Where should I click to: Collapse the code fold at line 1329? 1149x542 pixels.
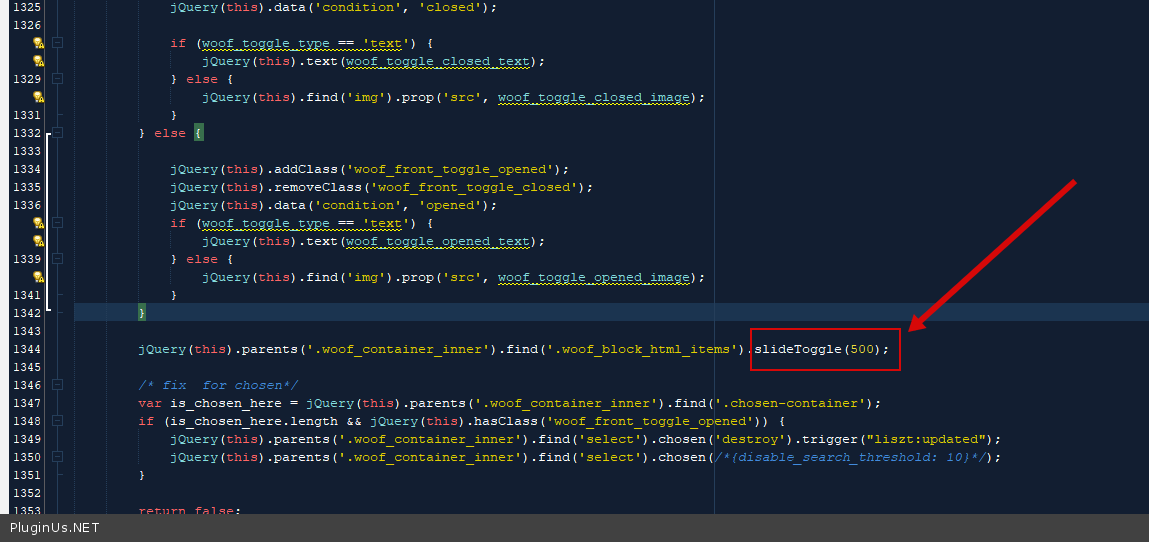click(58, 79)
